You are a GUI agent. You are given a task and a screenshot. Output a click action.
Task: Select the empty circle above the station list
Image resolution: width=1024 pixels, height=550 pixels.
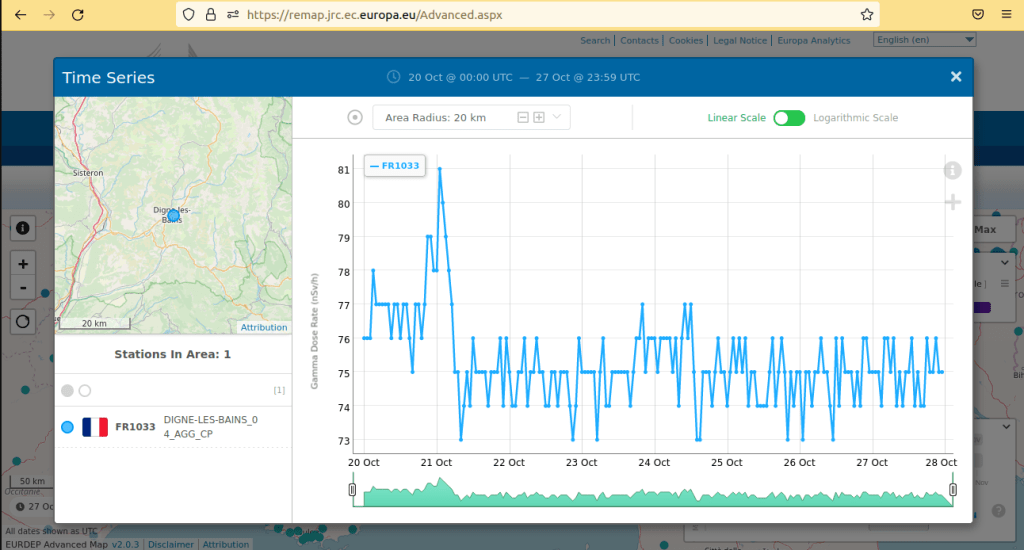click(x=85, y=390)
